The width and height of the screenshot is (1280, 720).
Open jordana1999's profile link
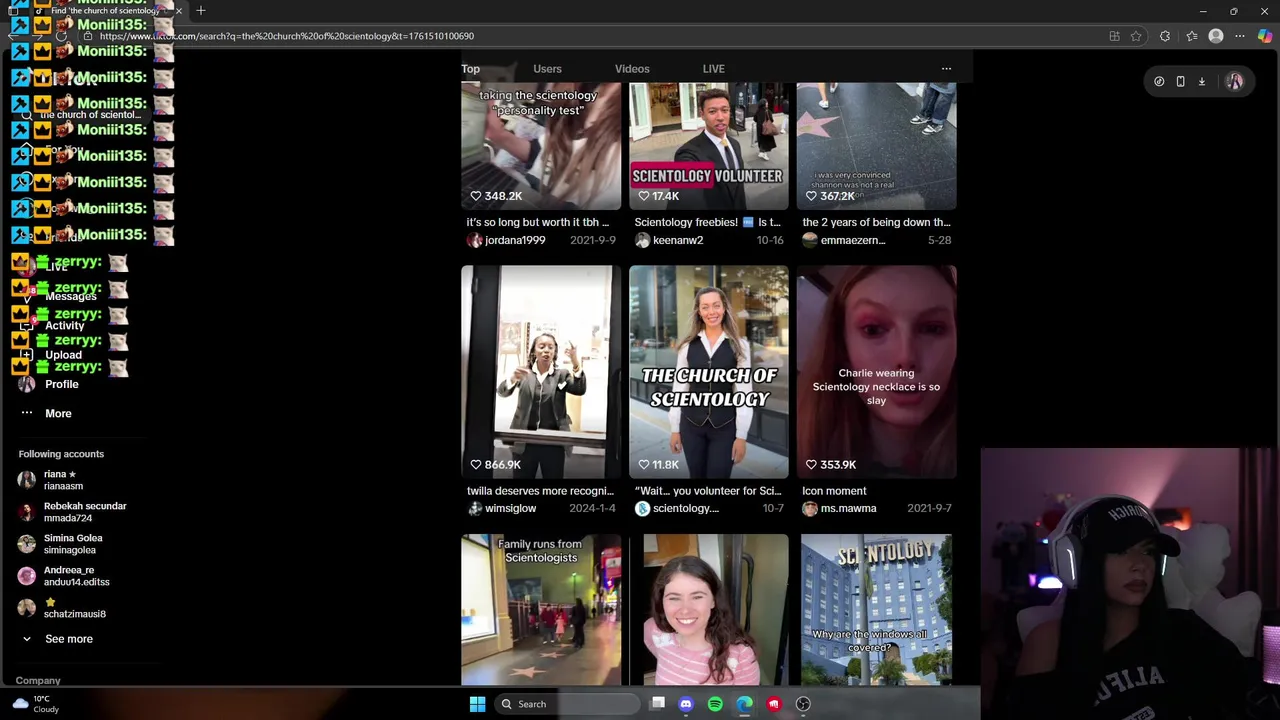pos(515,240)
